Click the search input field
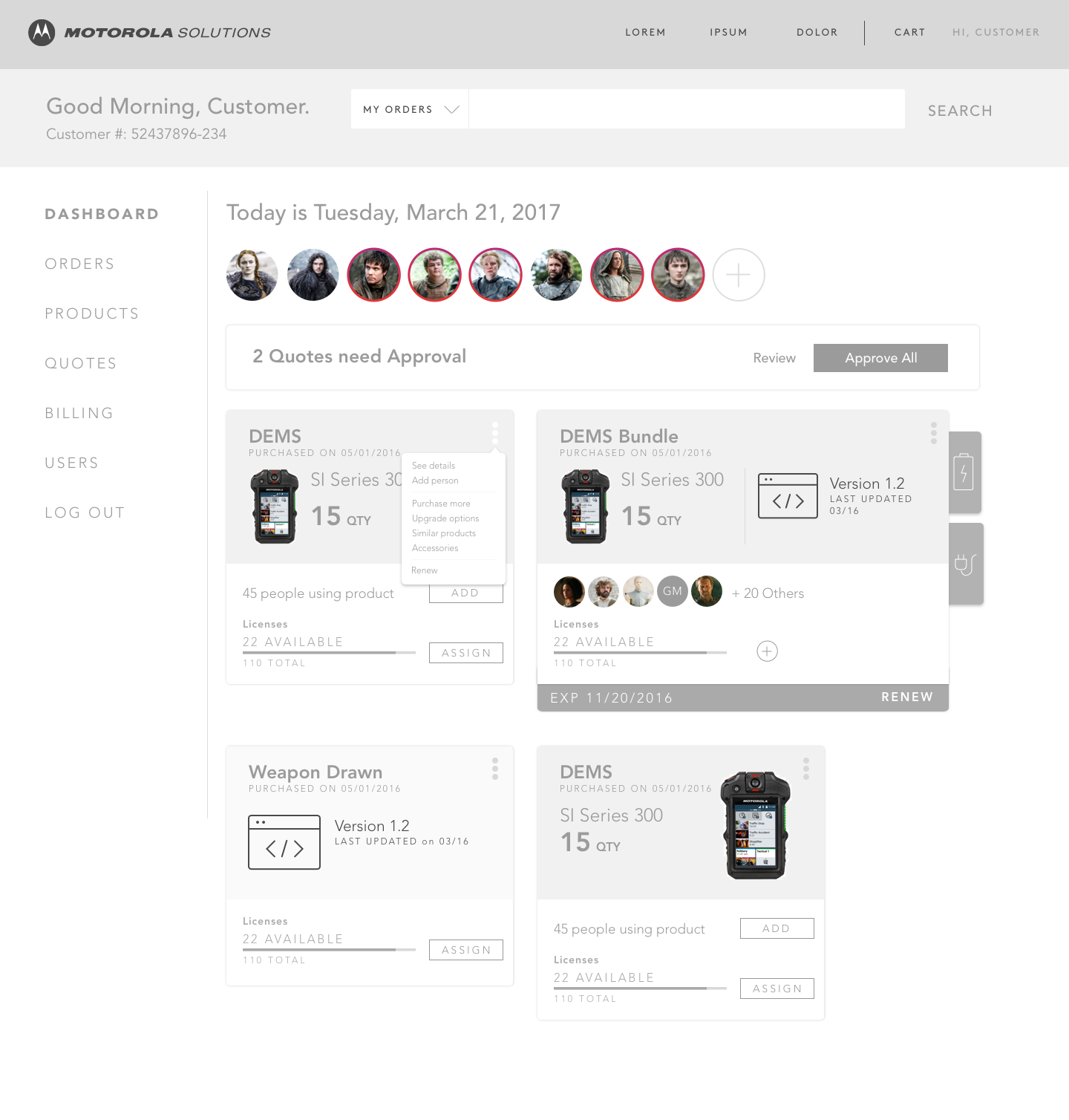The image size is (1069, 1120). pyautogui.click(x=687, y=109)
